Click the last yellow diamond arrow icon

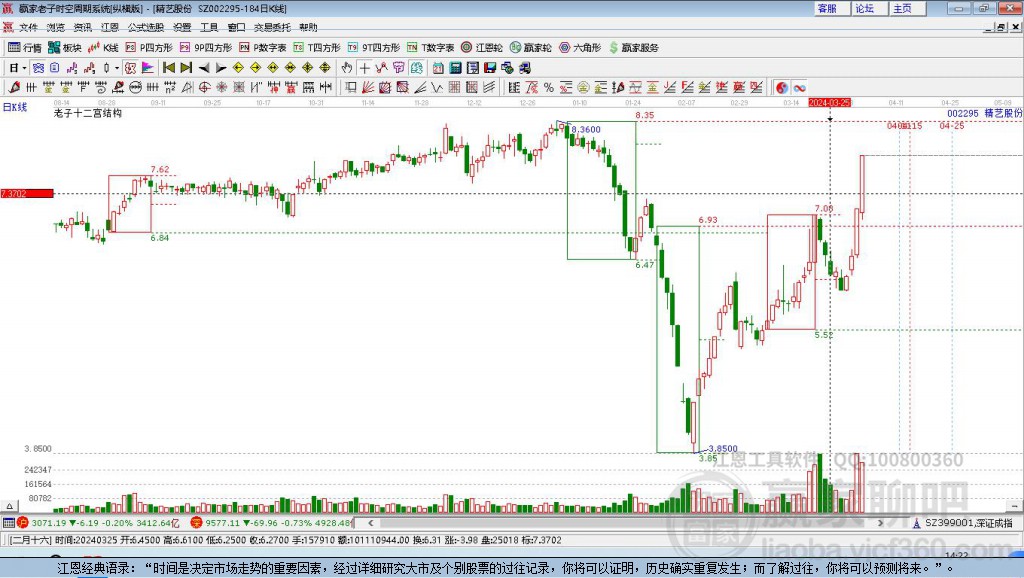(x=325, y=68)
